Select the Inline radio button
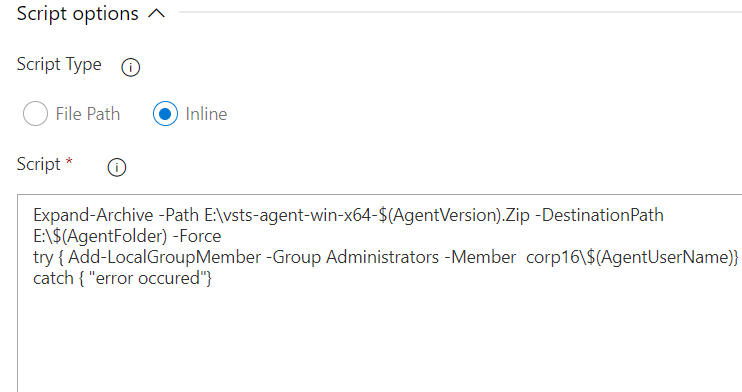 point(165,114)
